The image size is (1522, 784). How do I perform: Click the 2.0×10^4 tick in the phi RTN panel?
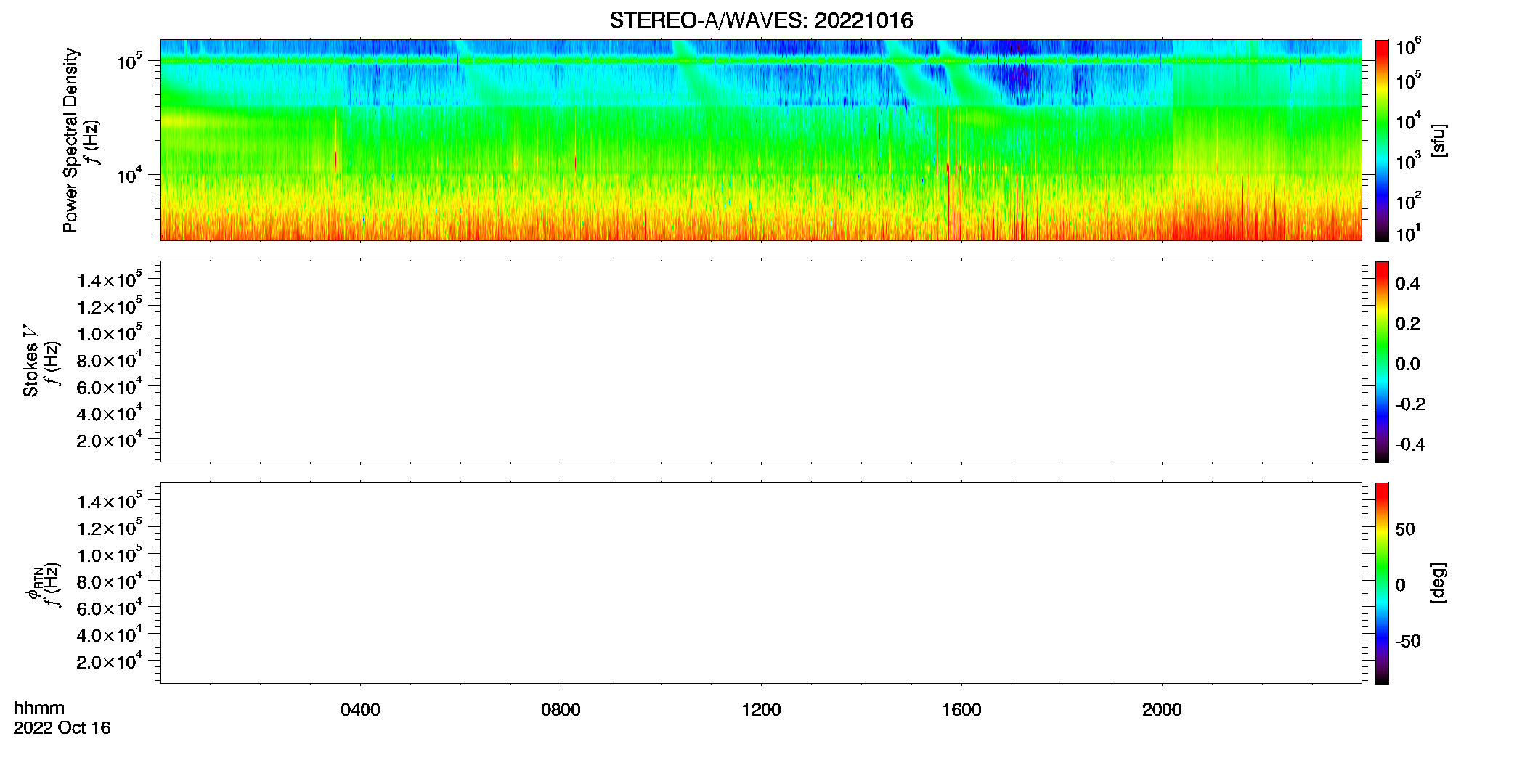click(109, 661)
